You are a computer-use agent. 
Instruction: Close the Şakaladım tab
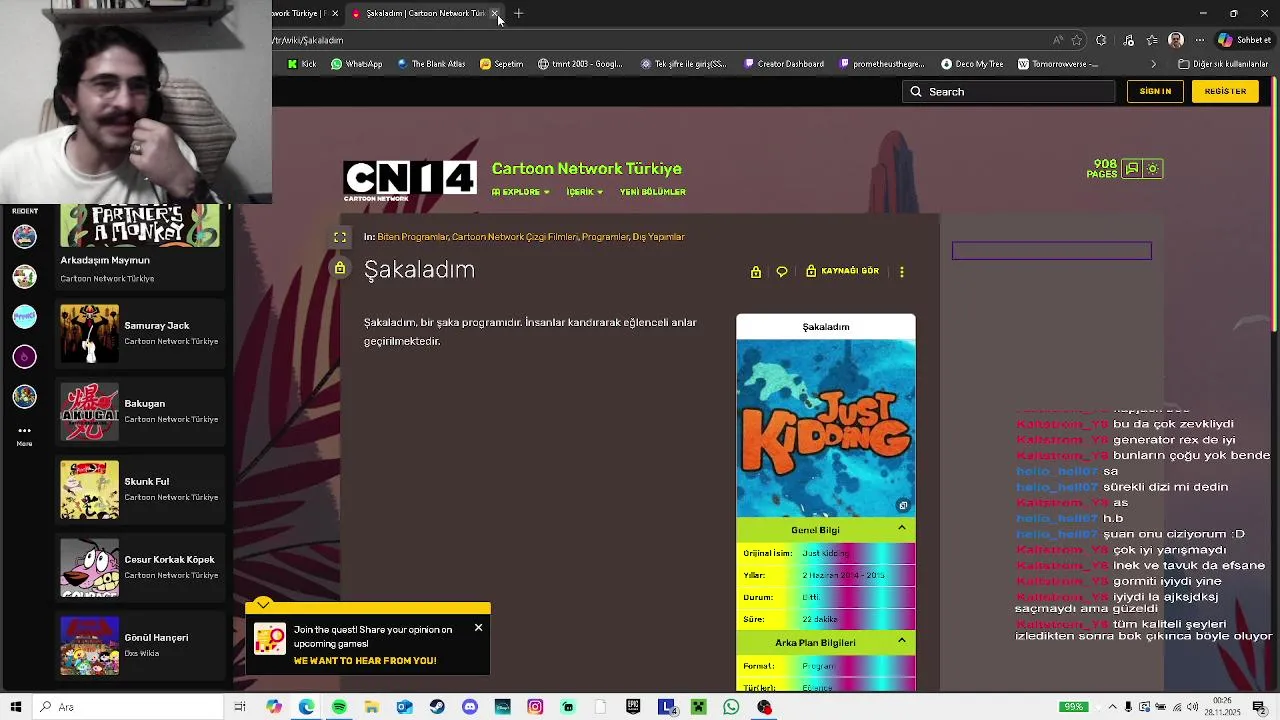495,13
